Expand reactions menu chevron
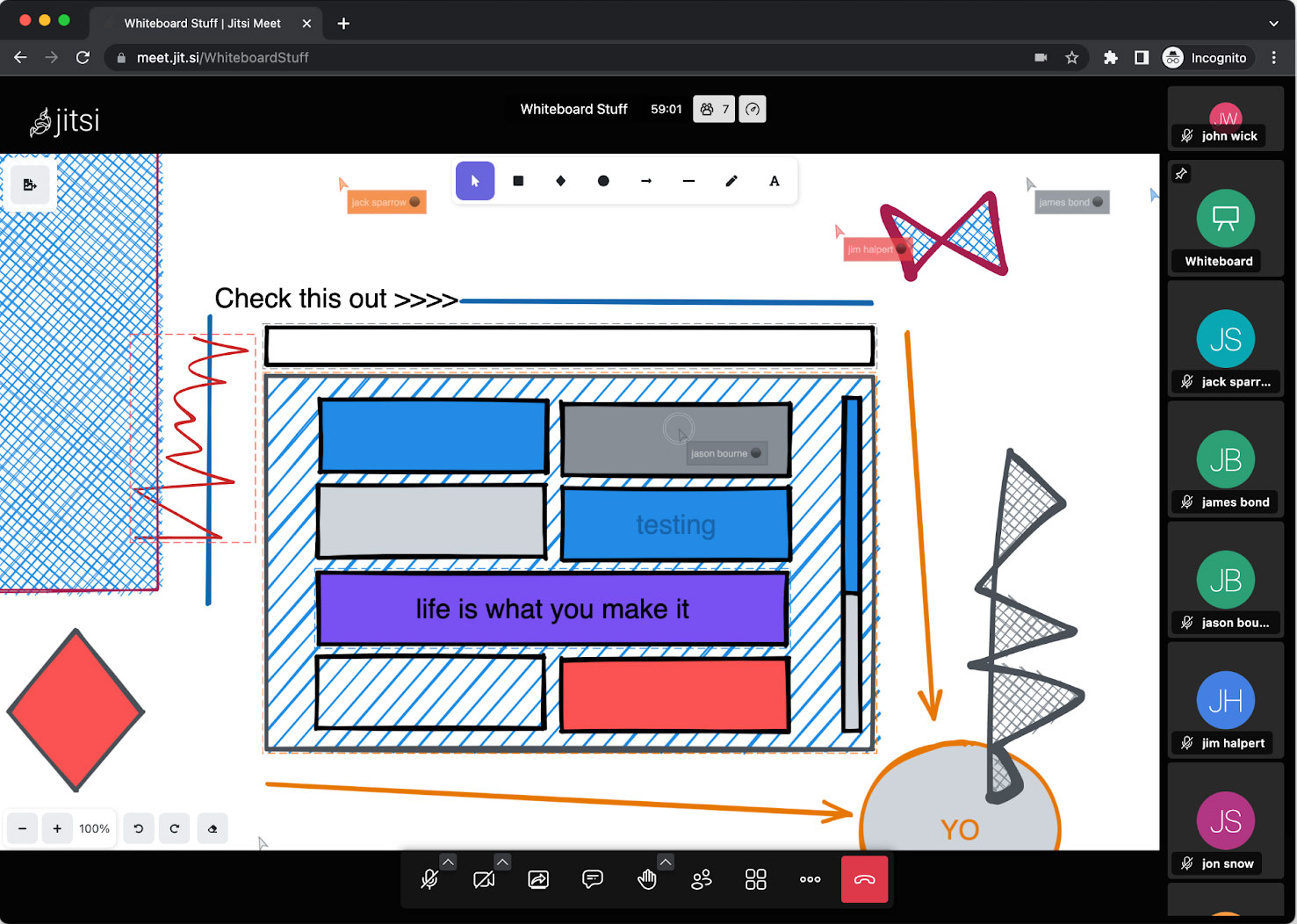This screenshot has width=1297, height=924. coord(666,862)
